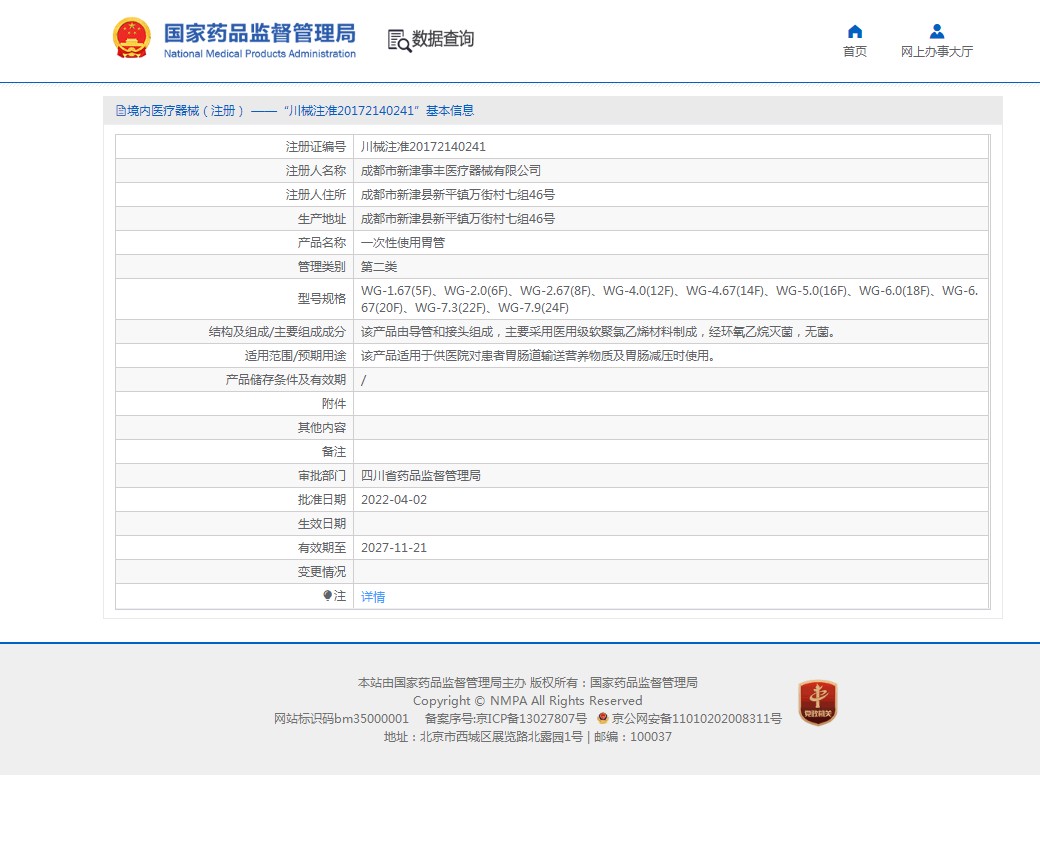Select the 注册人住所 address value
Screen dimensions: 1040x852
pos(458,194)
